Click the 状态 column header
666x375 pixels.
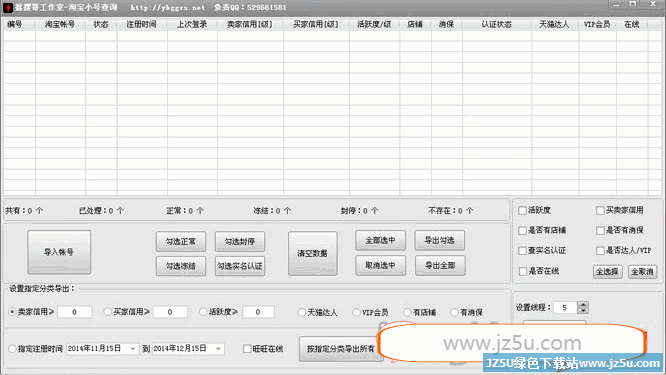(101, 24)
